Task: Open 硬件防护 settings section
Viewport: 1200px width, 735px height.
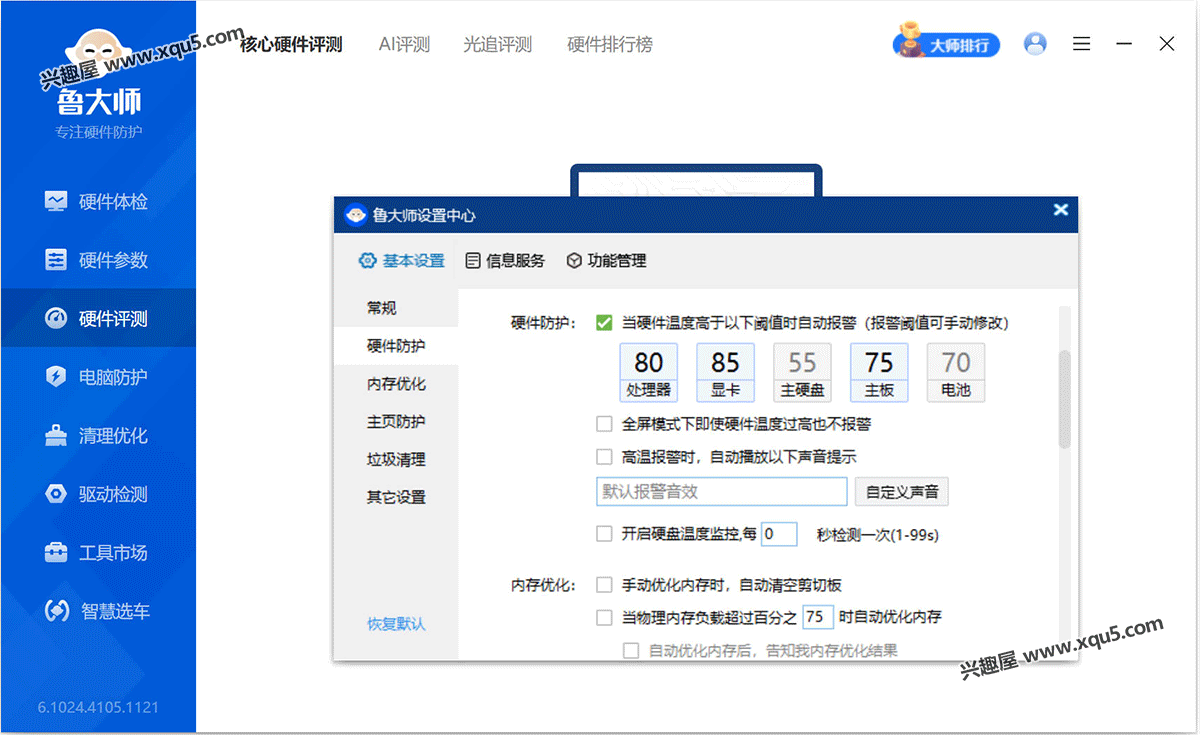Action: [x=396, y=346]
